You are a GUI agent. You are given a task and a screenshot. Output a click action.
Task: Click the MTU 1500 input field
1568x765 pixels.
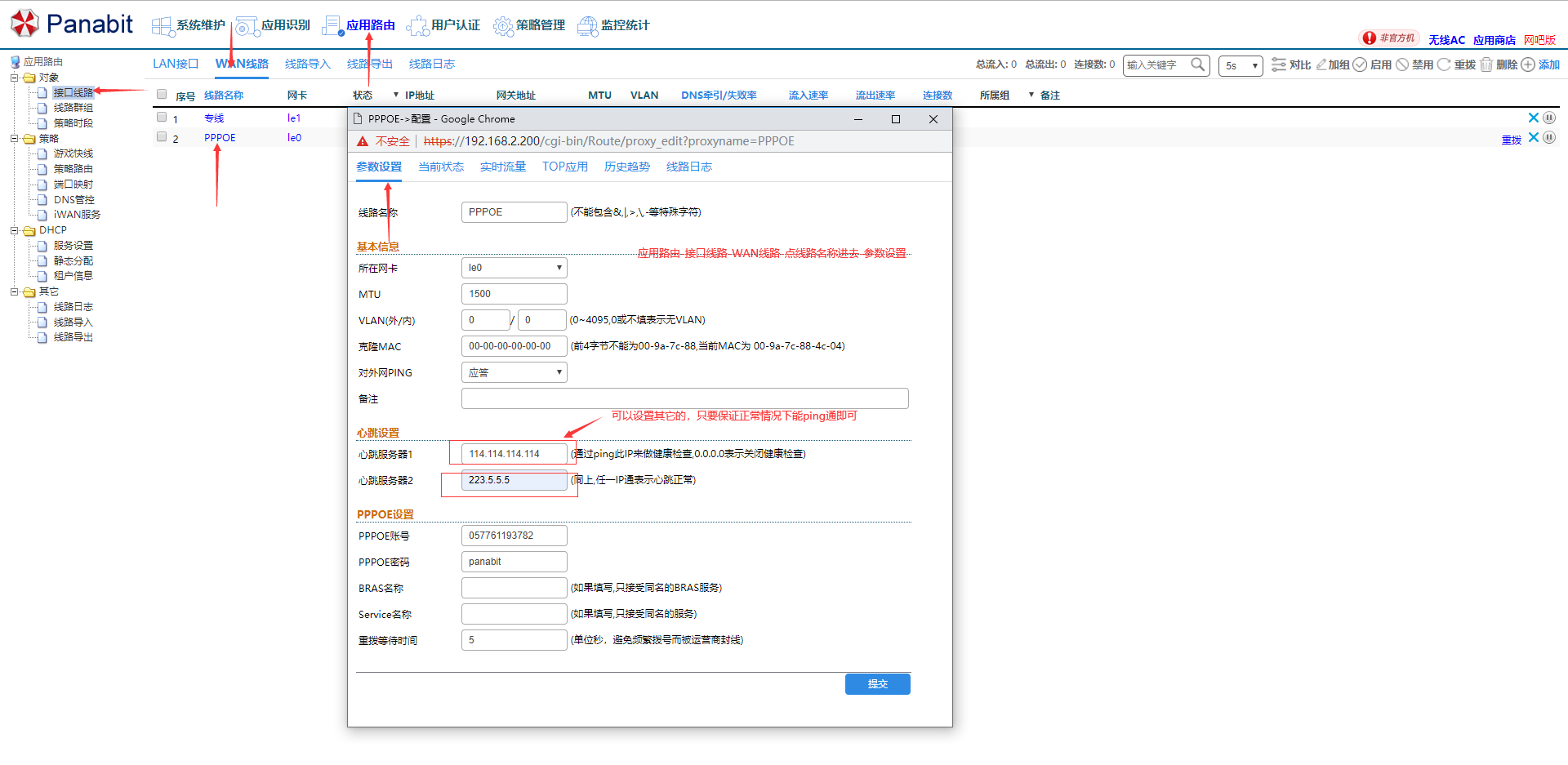514,294
